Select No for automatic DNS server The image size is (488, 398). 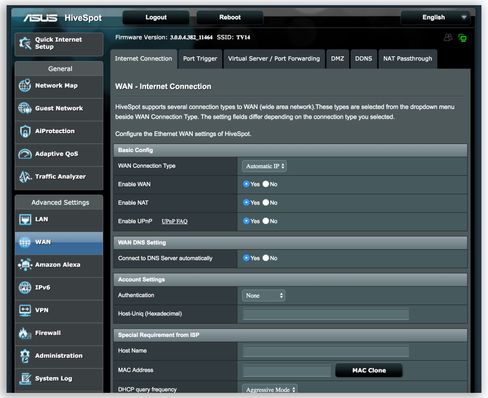tap(266, 258)
